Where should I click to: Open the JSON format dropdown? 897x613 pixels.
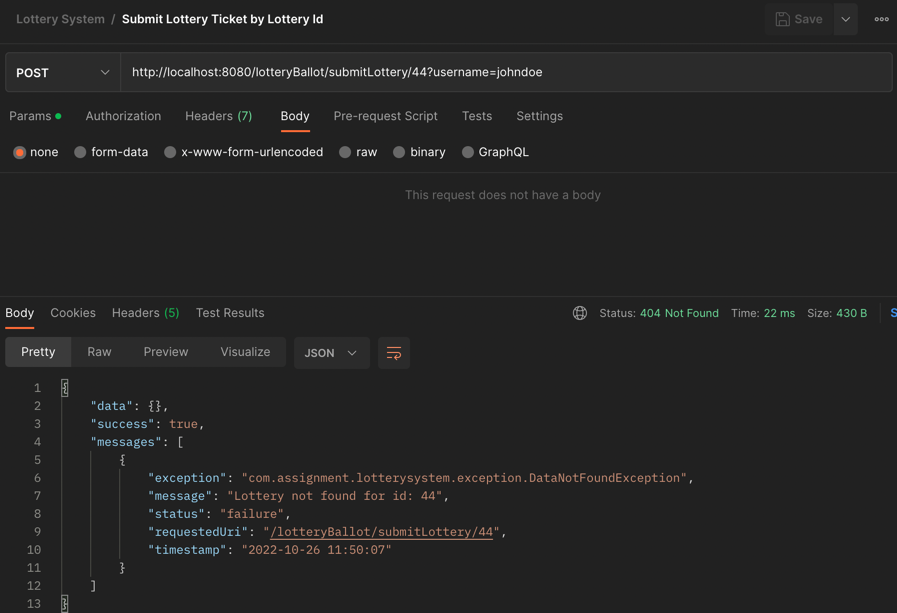pyautogui.click(x=332, y=353)
